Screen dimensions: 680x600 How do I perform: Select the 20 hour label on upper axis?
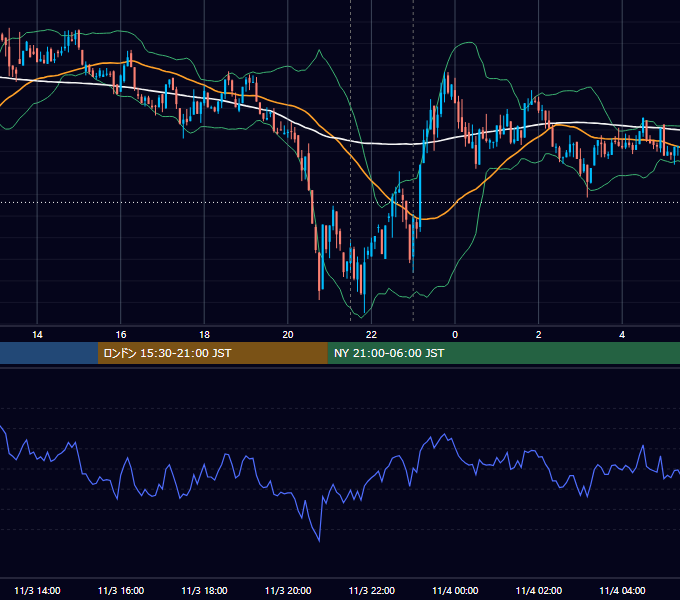[288, 335]
